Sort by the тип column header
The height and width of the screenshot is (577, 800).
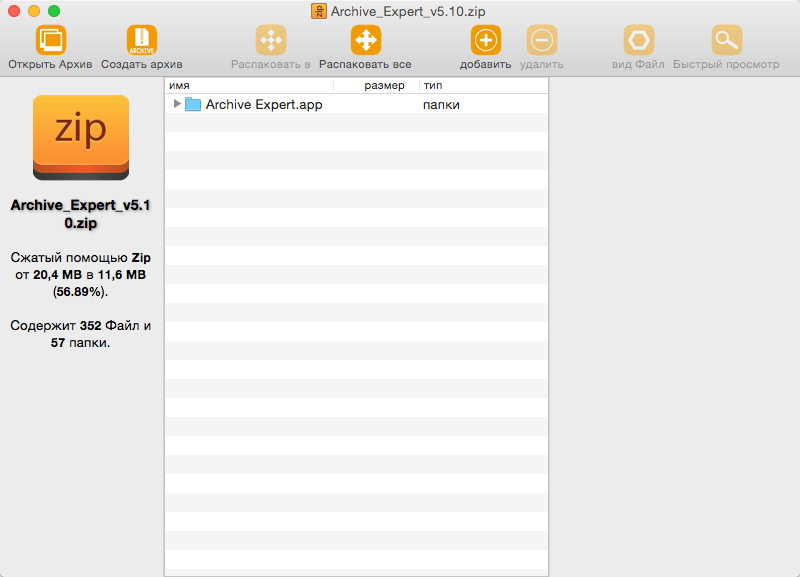[484, 85]
